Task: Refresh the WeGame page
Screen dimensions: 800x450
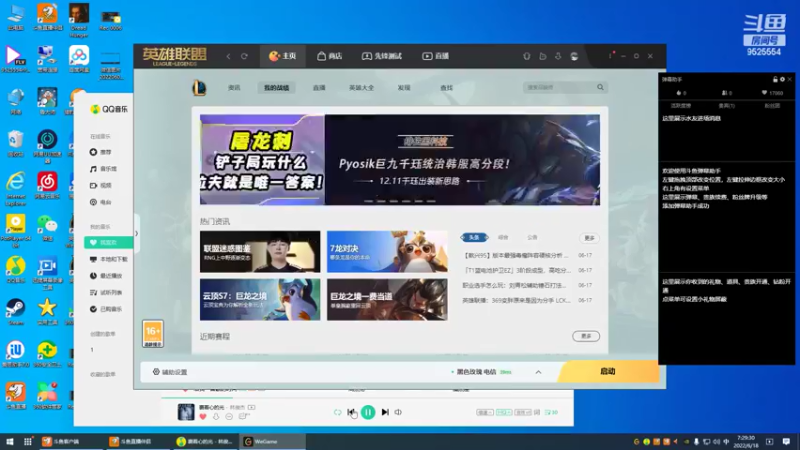Action: click(x=244, y=56)
